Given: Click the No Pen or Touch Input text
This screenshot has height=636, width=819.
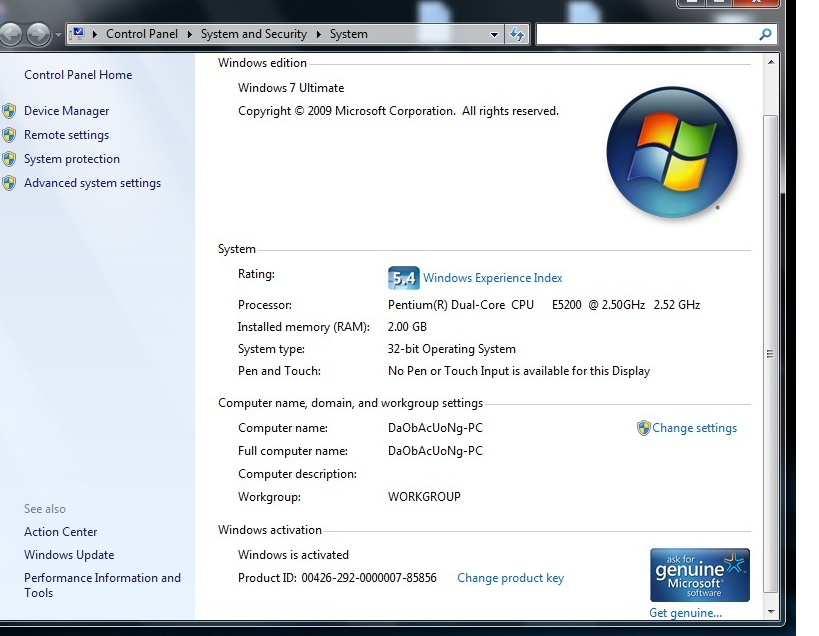Looking at the screenshot, I should click(x=519, y=371).
